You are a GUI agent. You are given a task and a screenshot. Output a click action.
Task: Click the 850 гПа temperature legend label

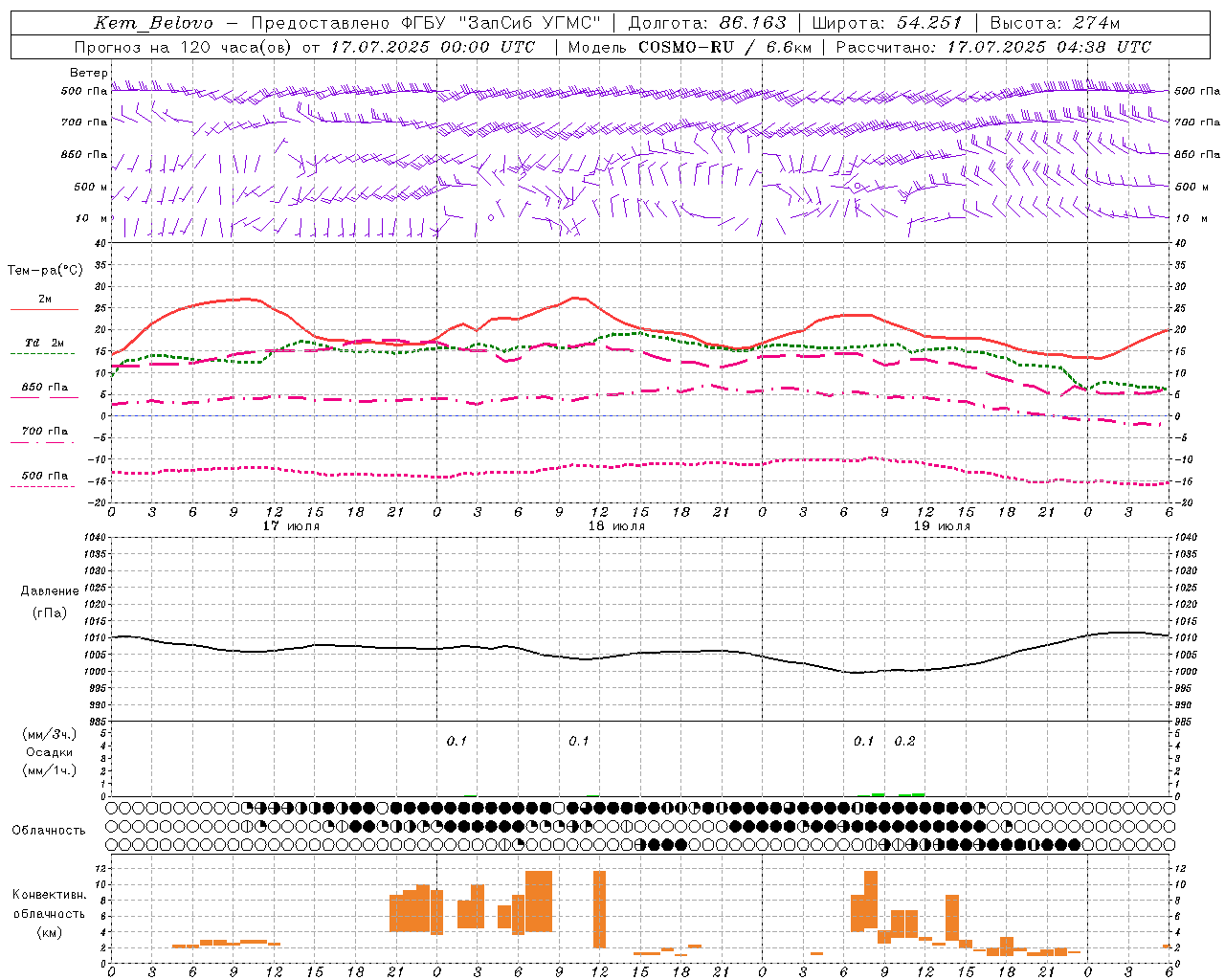[45, 388]
